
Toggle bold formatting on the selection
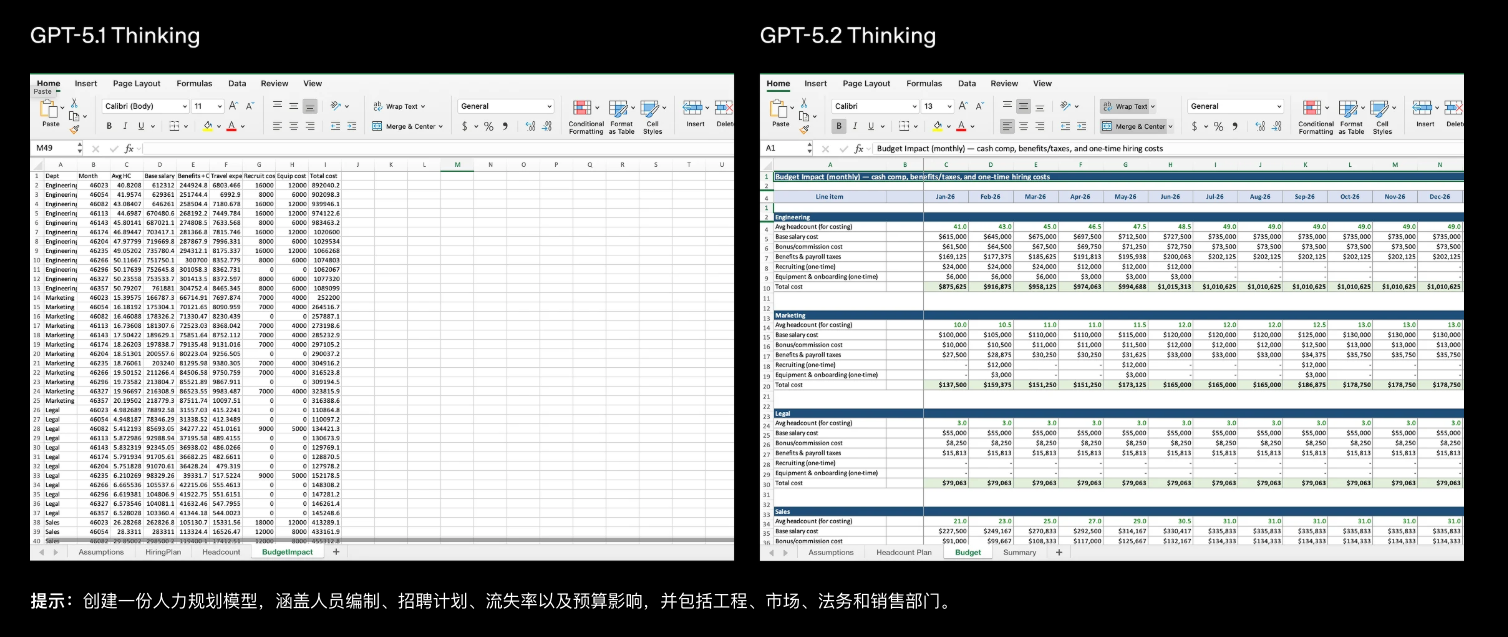[x=838, y=126]
